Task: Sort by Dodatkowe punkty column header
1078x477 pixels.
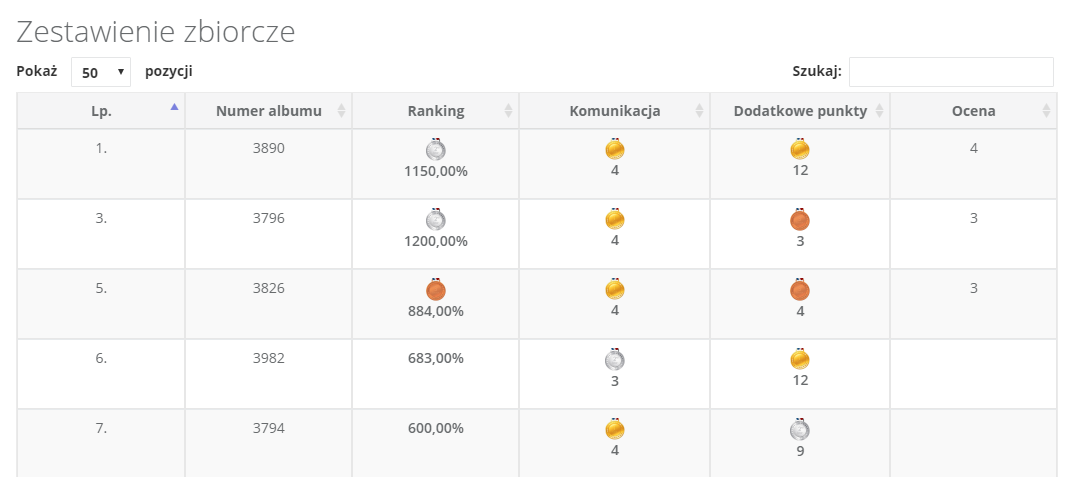Action: pyautogui.click(x=800, y=111)
